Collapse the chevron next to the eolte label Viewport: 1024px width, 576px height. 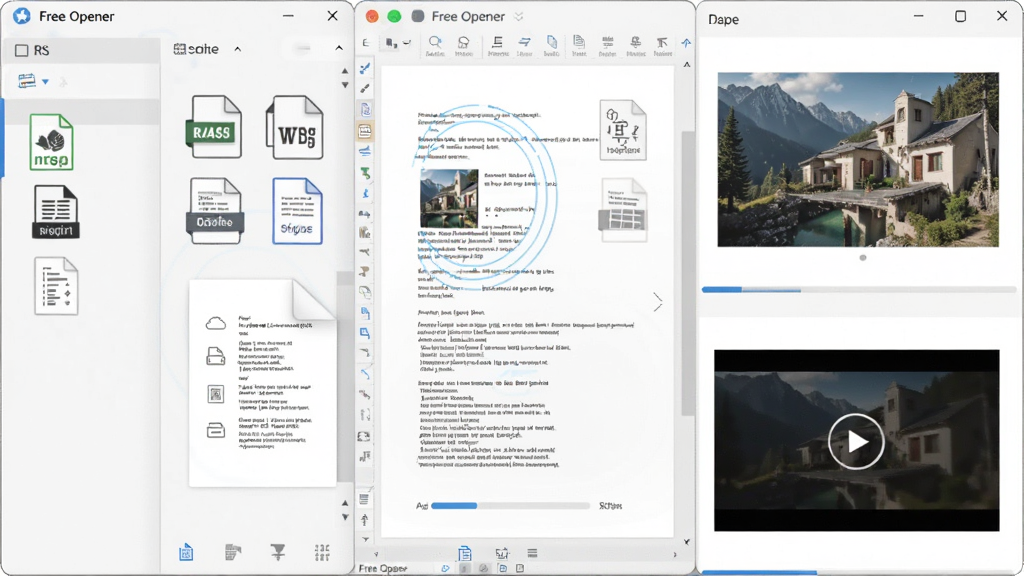click(238, 49)
